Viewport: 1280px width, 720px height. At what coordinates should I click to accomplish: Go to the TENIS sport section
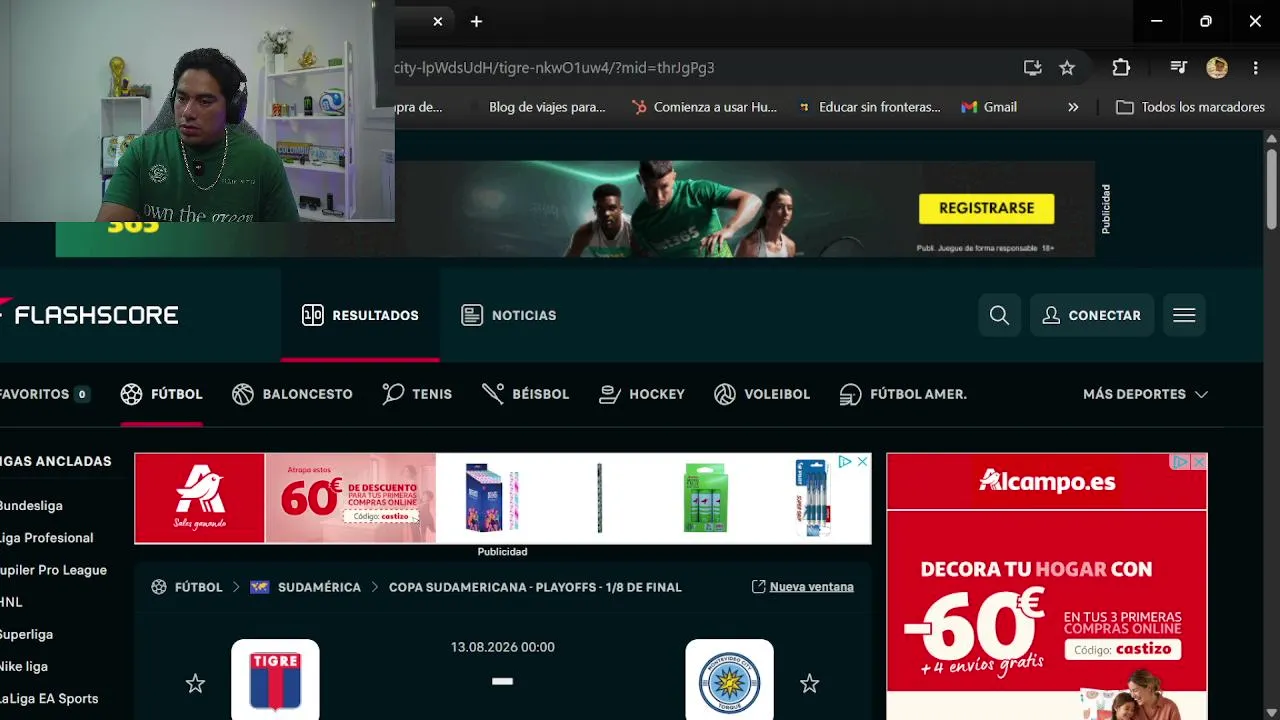417,394
